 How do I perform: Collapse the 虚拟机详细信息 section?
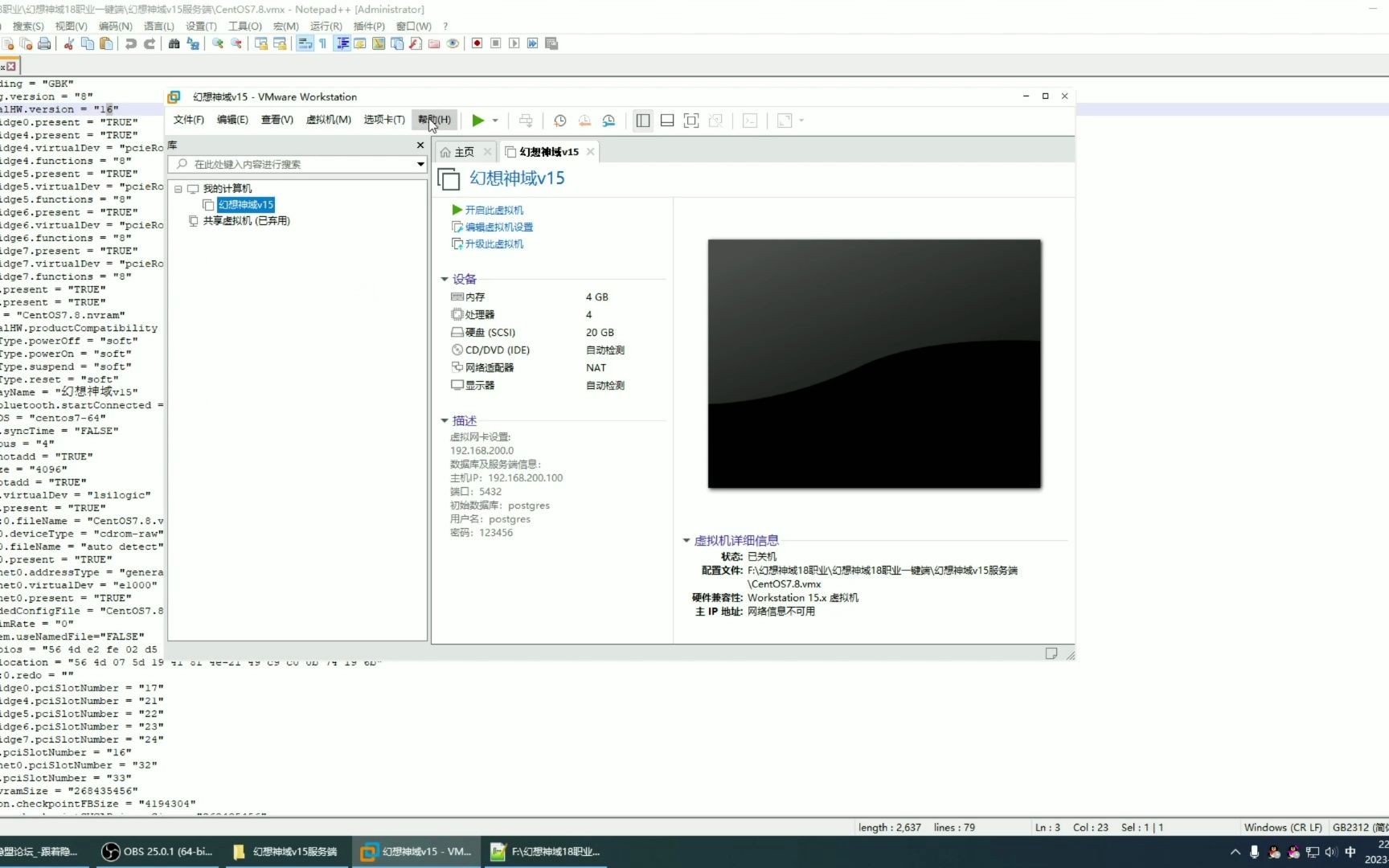click(x=686, y=541)
